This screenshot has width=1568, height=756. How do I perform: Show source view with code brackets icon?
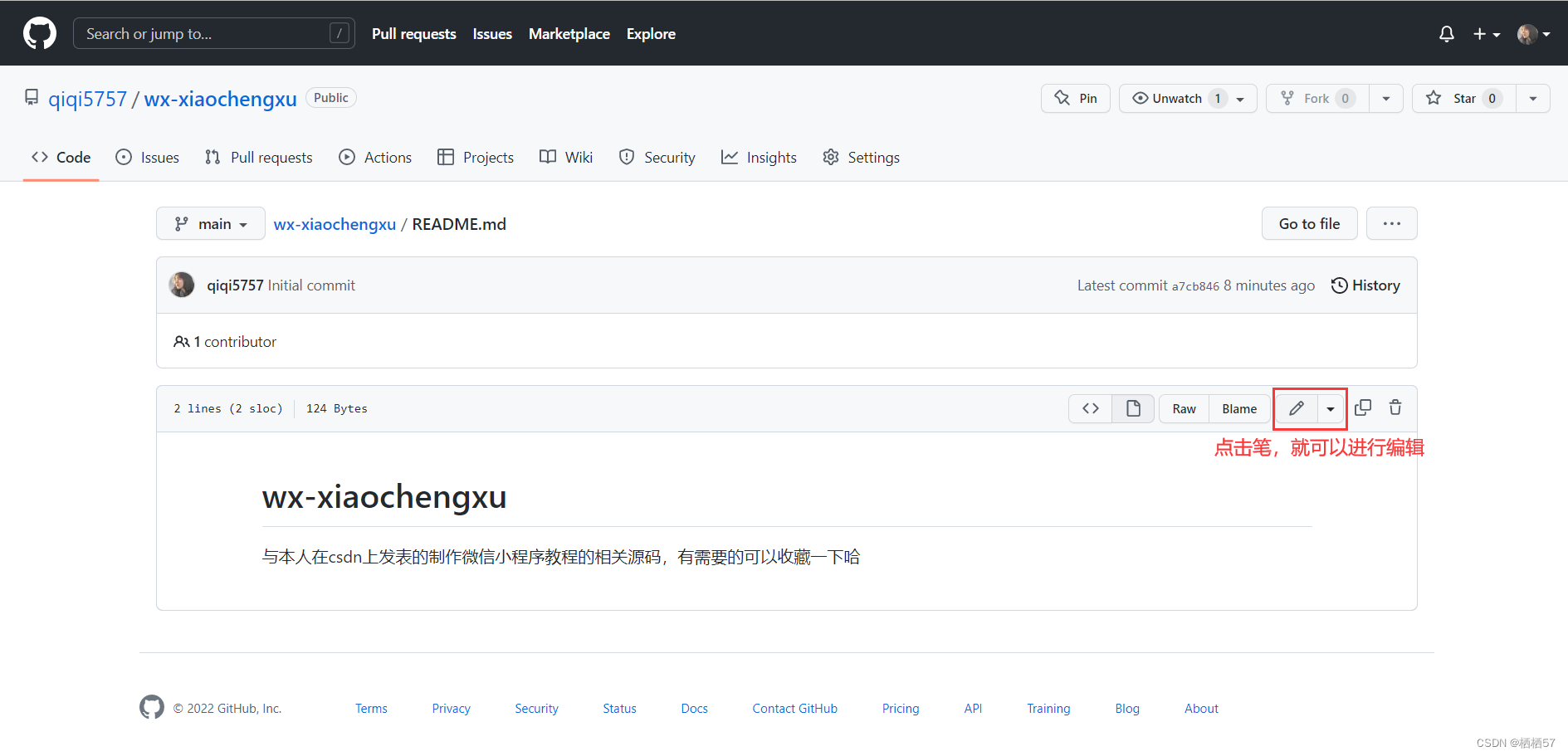pyautogui.click(x=1091, y=408)
